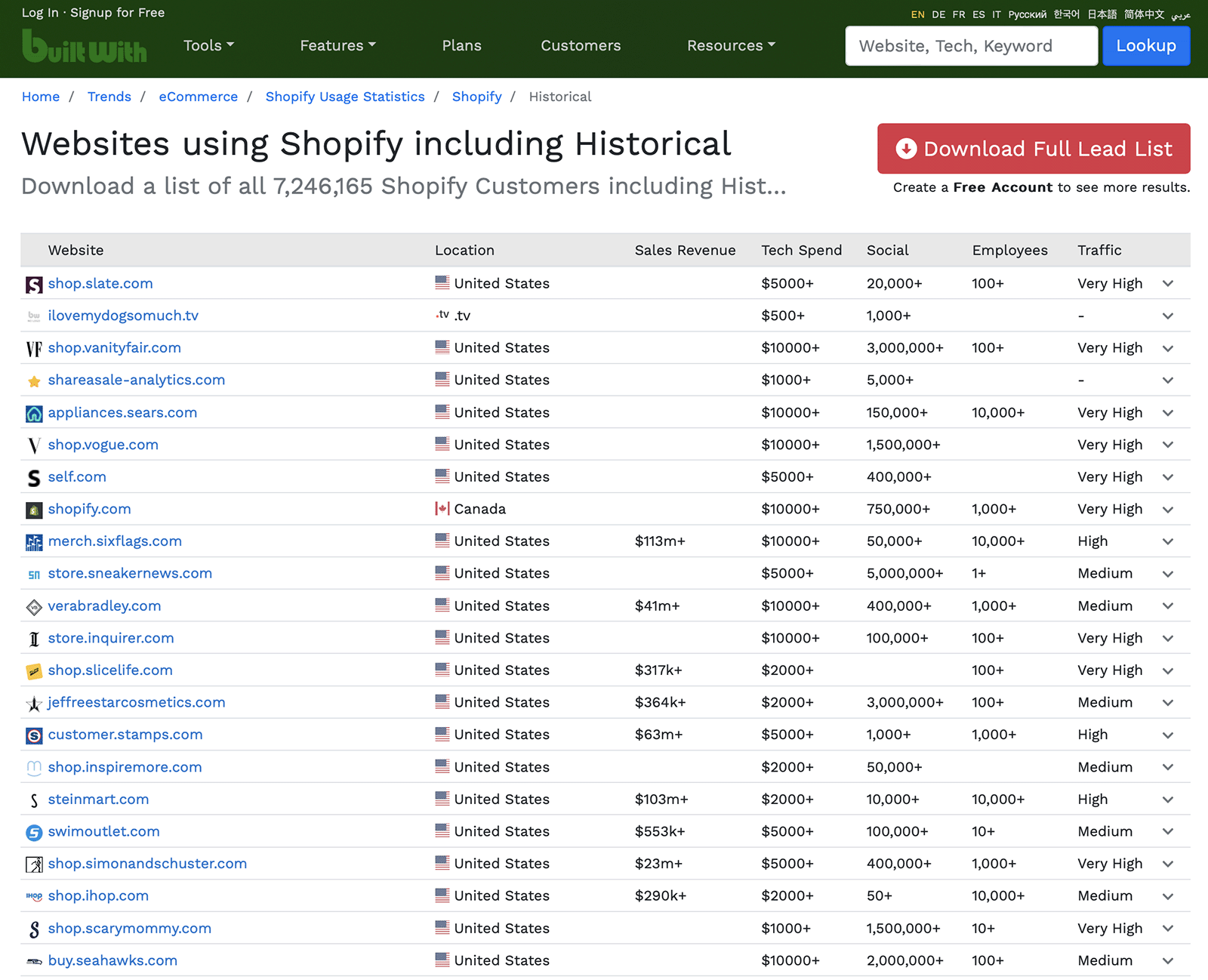Click the Canada flag in shopify.com row
The width and height of the screenshot is (1208, 980).
442,509
